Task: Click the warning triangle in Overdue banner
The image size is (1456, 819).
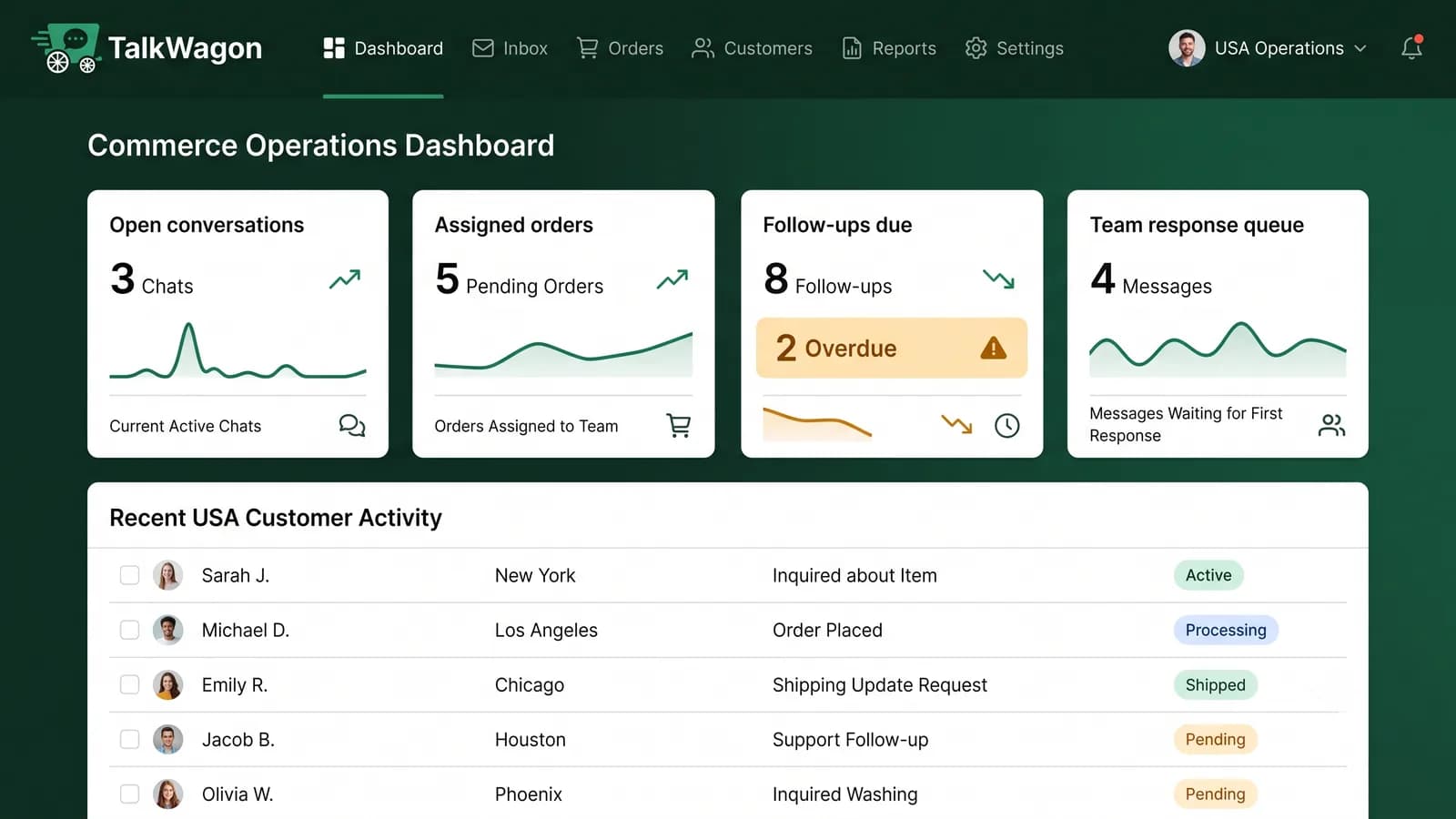Action: click(993, 348)
